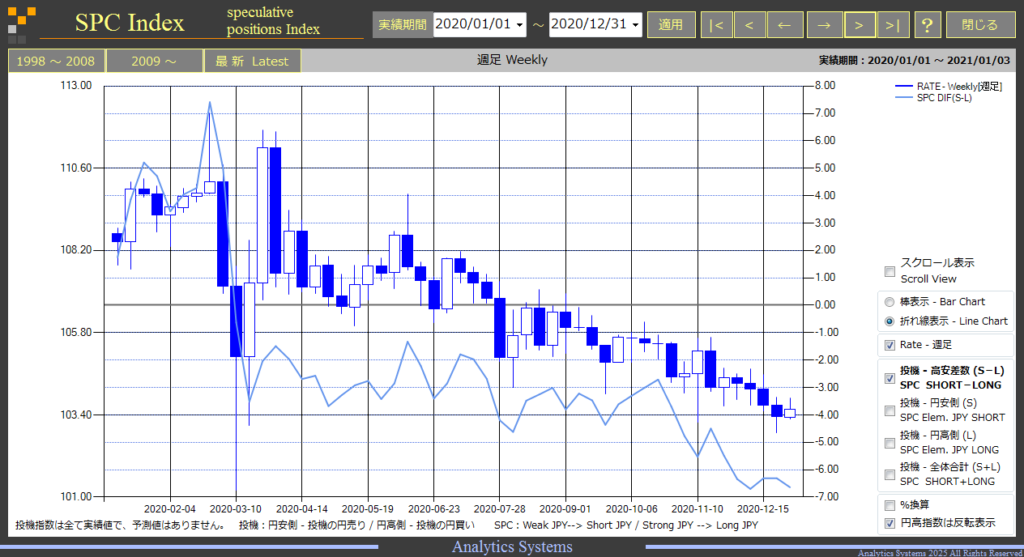The height and width of the screenshot is (557, 1024).
Task: Toggle the 円高指数は反転表示 checkbox
Action: click(889, 523)
